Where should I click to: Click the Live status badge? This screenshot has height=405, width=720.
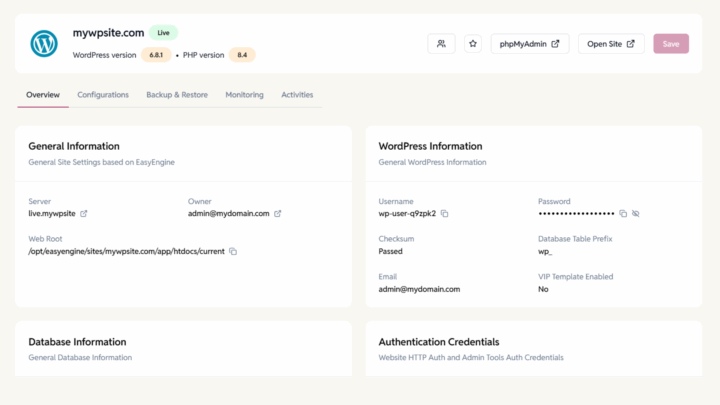163,33
